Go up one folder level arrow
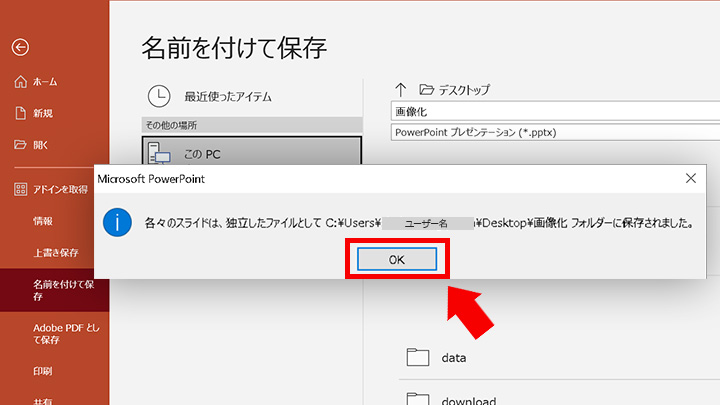The image size is (720, 405). pyautogui.click(x=400, y=90)
